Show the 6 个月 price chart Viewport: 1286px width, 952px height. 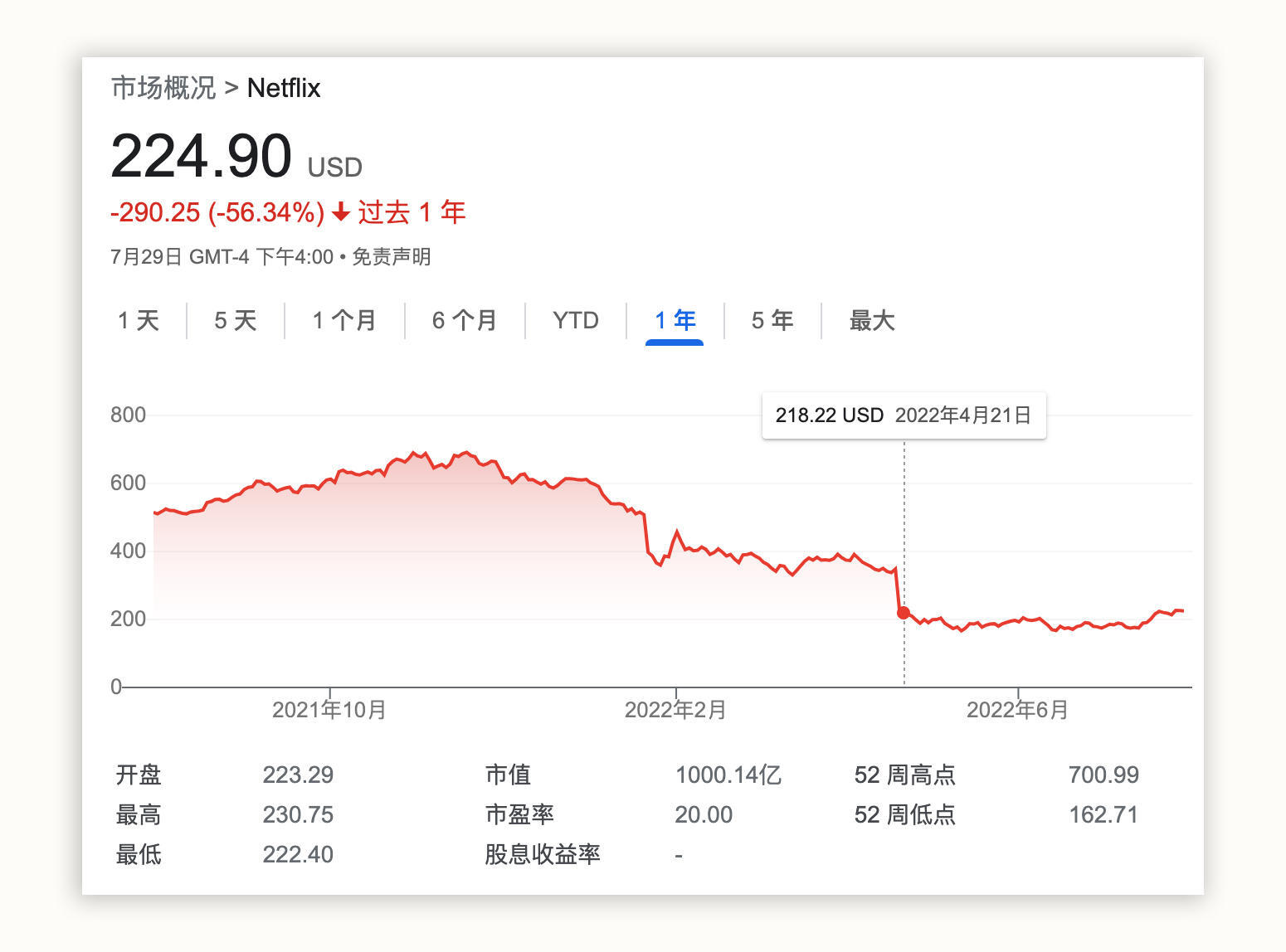point(465,320)
